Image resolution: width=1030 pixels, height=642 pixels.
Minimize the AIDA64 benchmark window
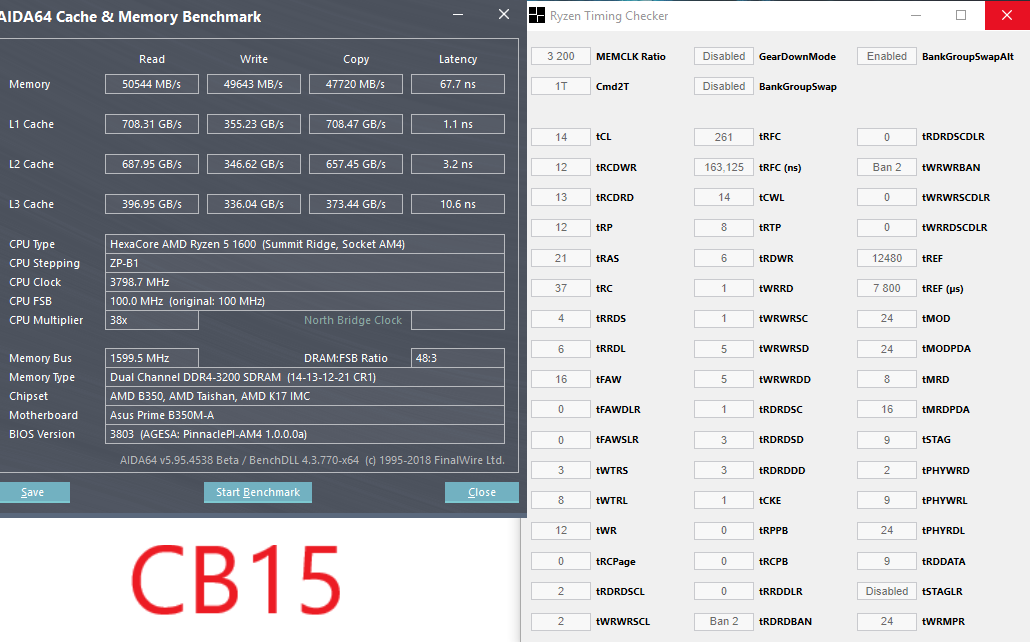458,14
